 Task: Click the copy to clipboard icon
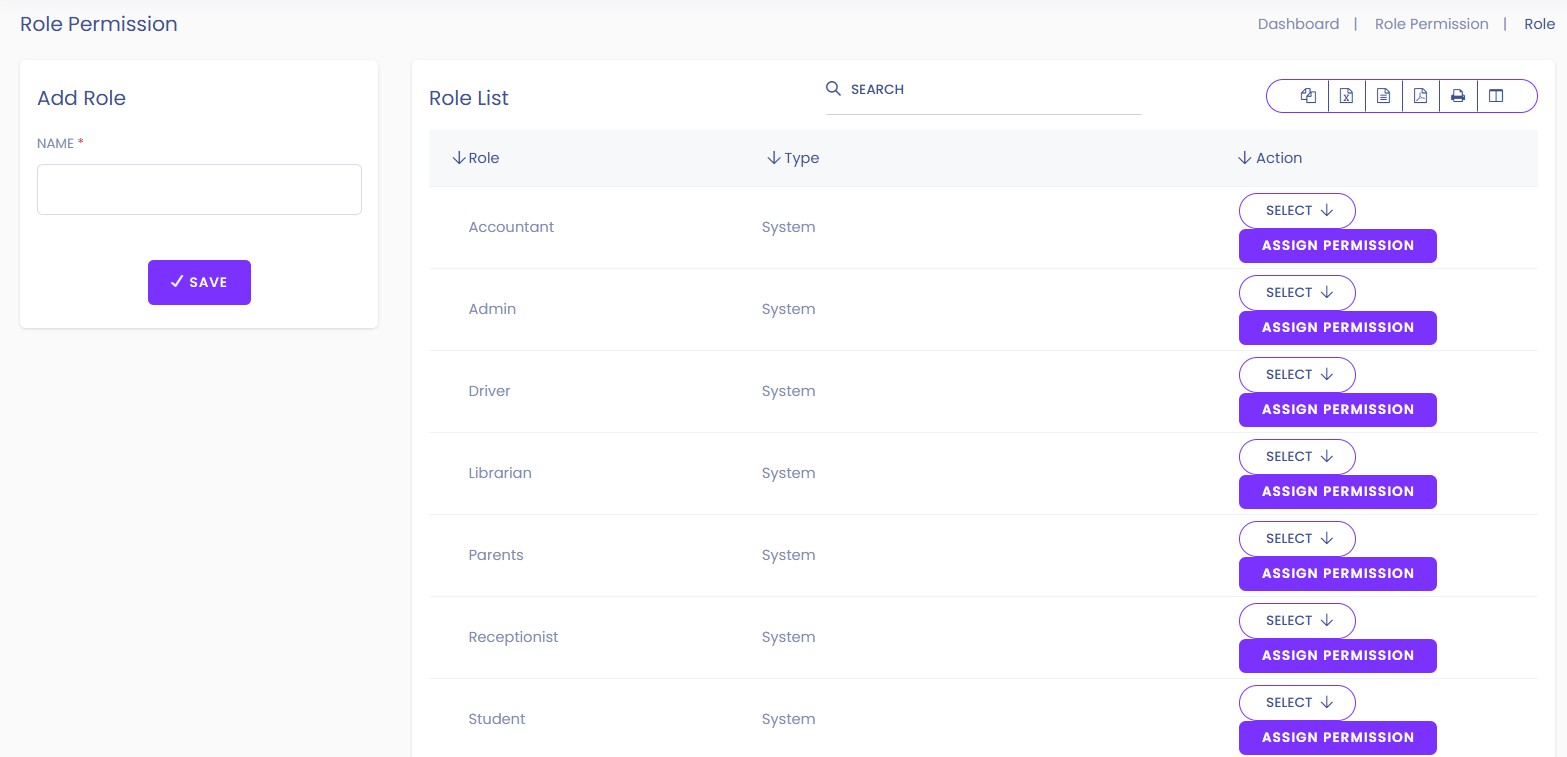1308,96
